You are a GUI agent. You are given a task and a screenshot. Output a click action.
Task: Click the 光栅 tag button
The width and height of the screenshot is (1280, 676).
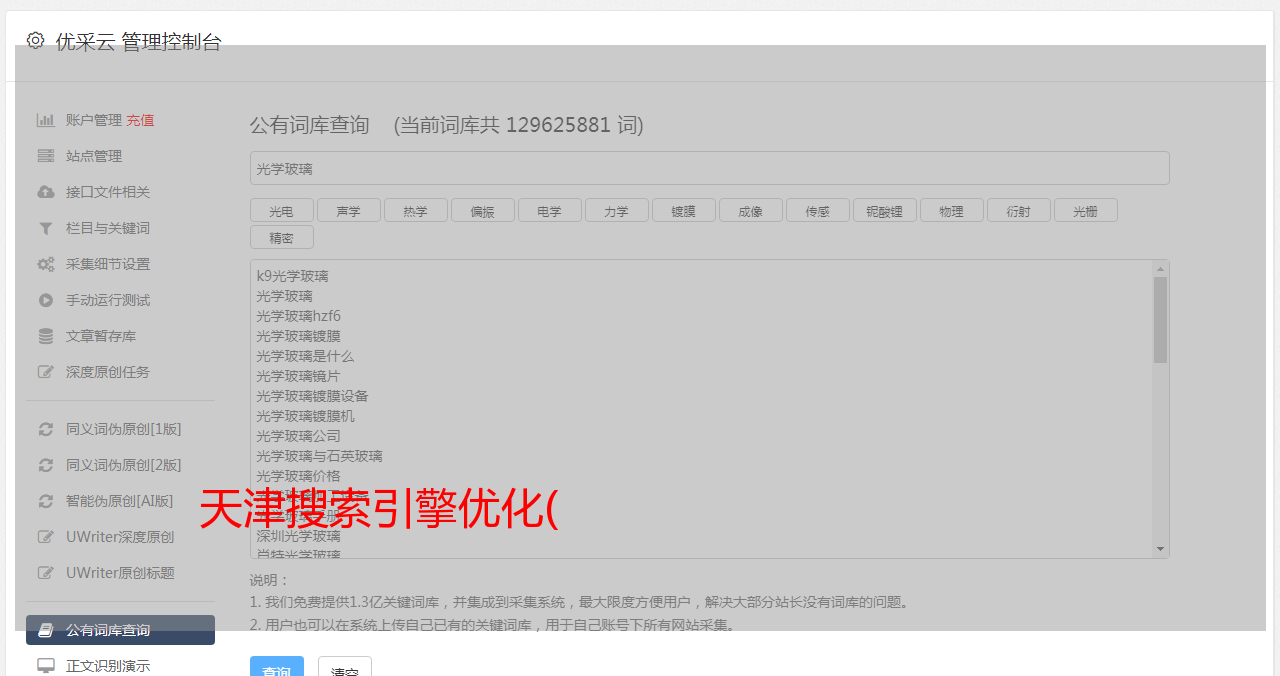pyautogui.click(x=1085, y=210)
